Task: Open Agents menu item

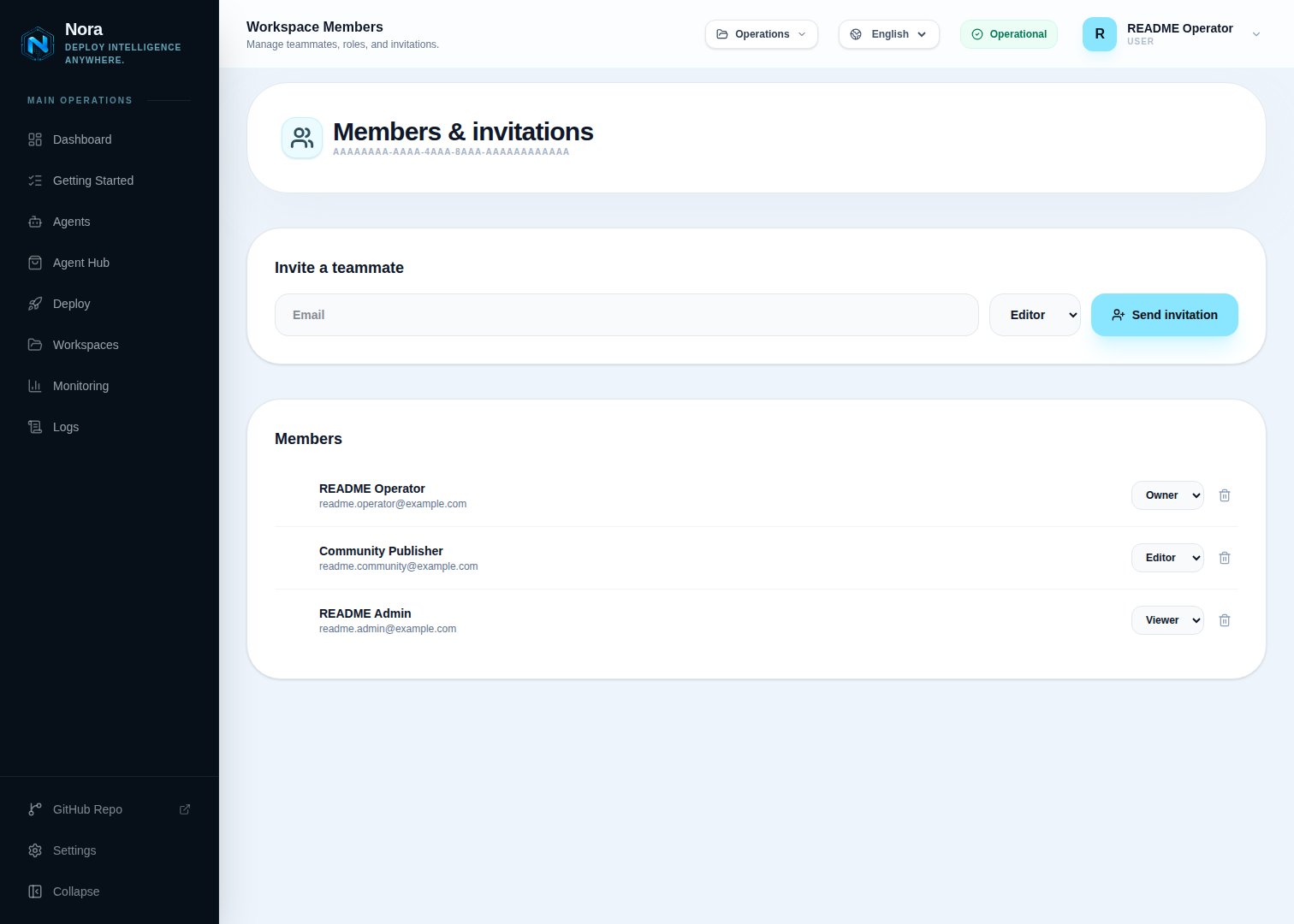Action: pyautogui.click(x=110, y=222)
